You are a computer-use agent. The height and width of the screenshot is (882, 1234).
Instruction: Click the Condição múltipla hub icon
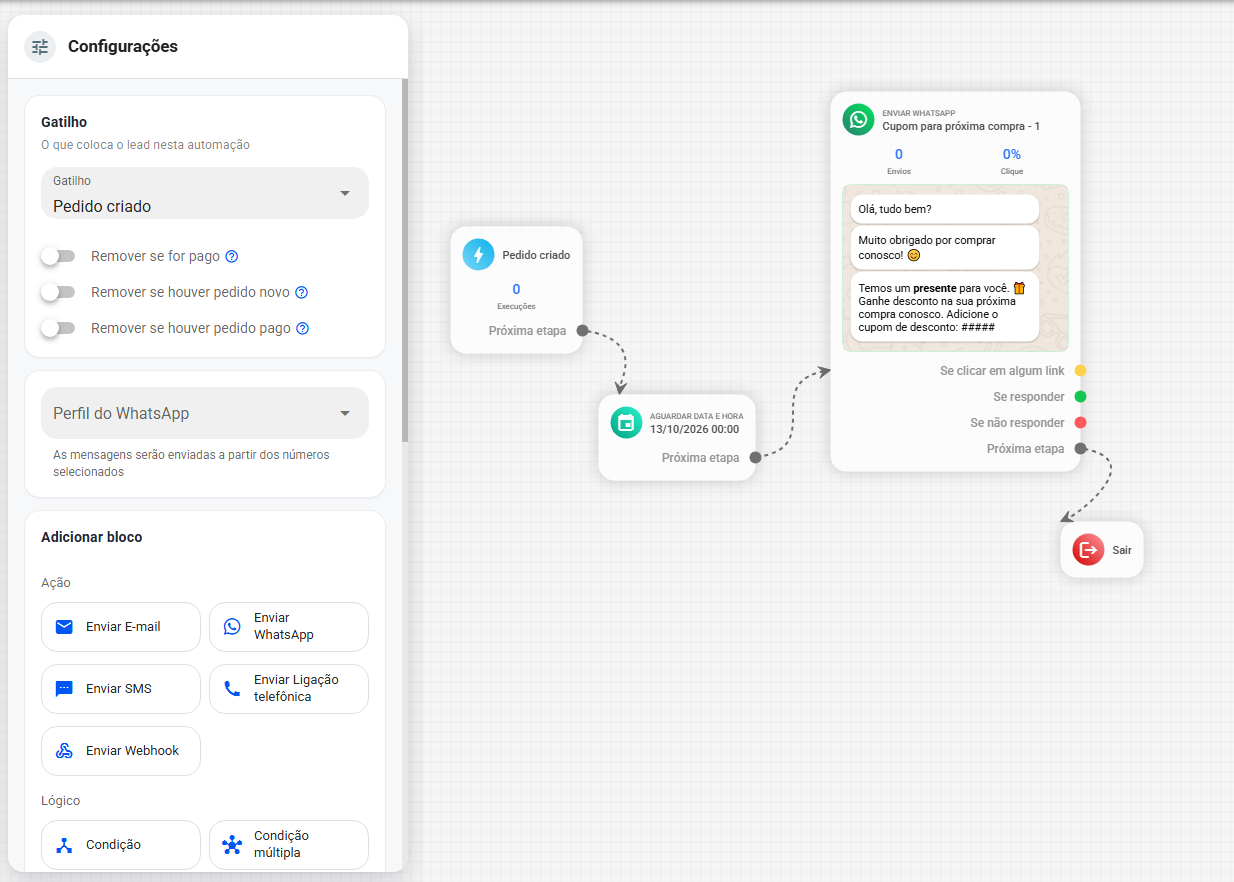click(x=232, y=845)
